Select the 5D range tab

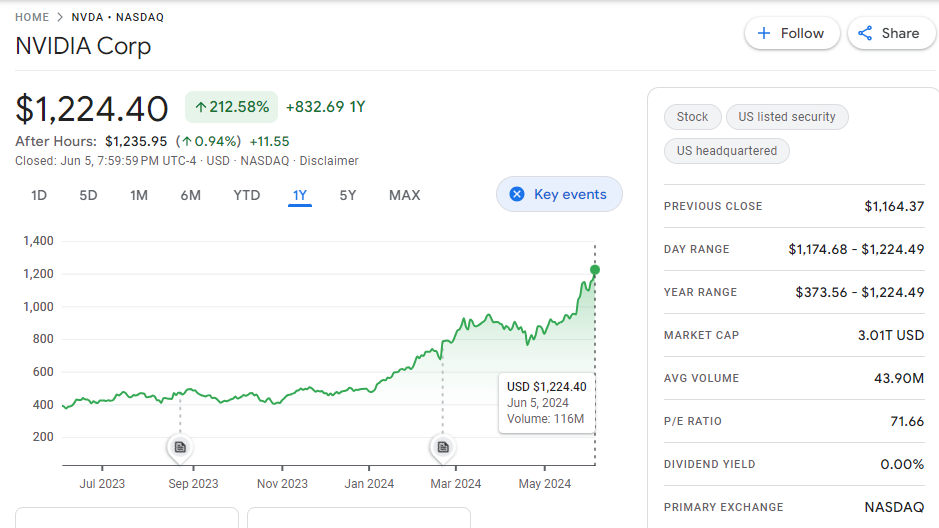click(88, 195)
